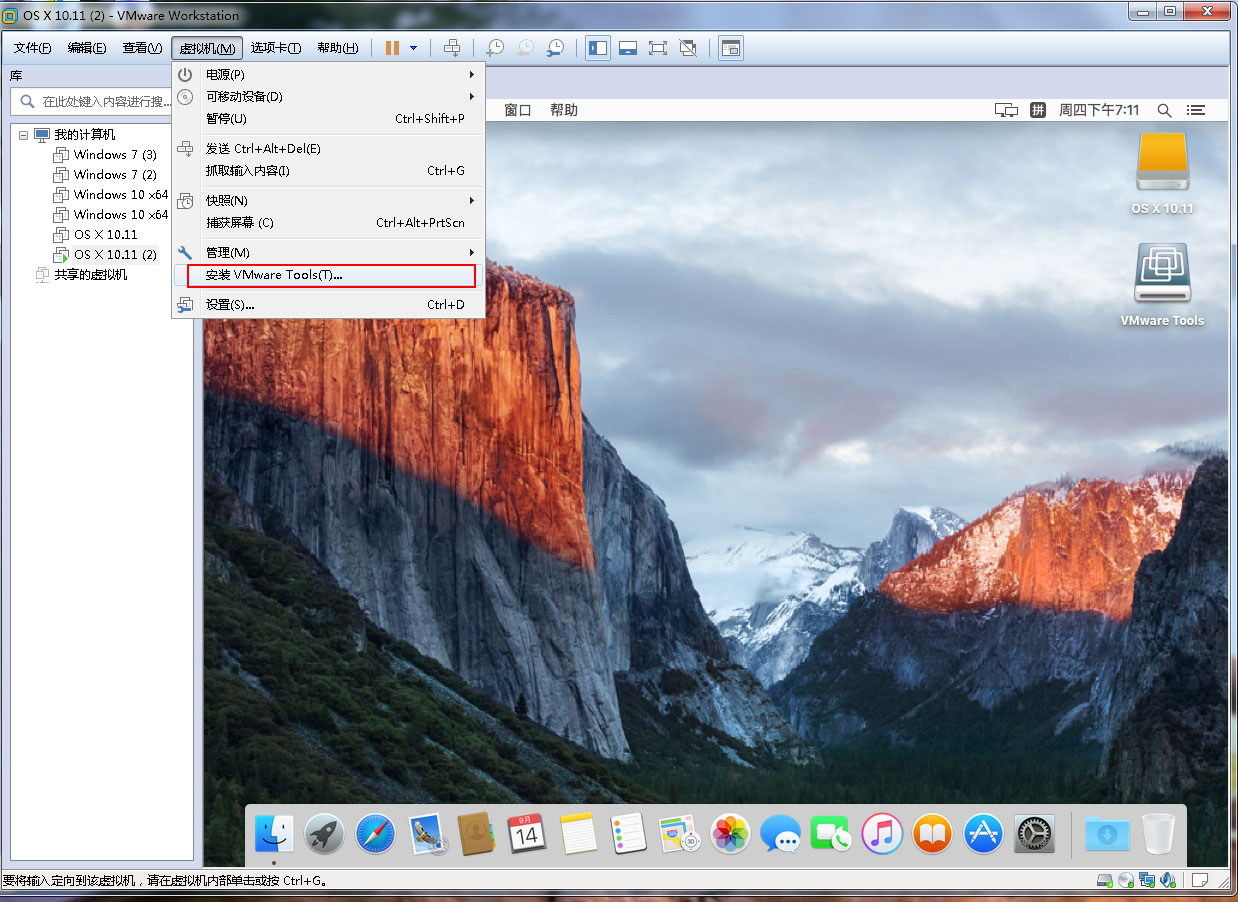
Task: Open Calendar icon showing 14 in Dock
Action: [x=527, y=833]
